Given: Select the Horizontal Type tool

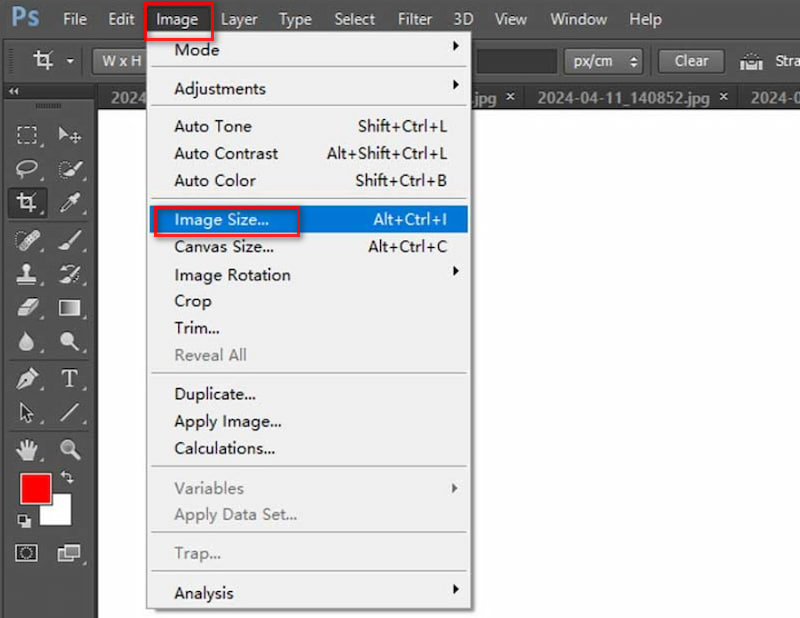Looking at the screenshot, I should coord(69,379).
